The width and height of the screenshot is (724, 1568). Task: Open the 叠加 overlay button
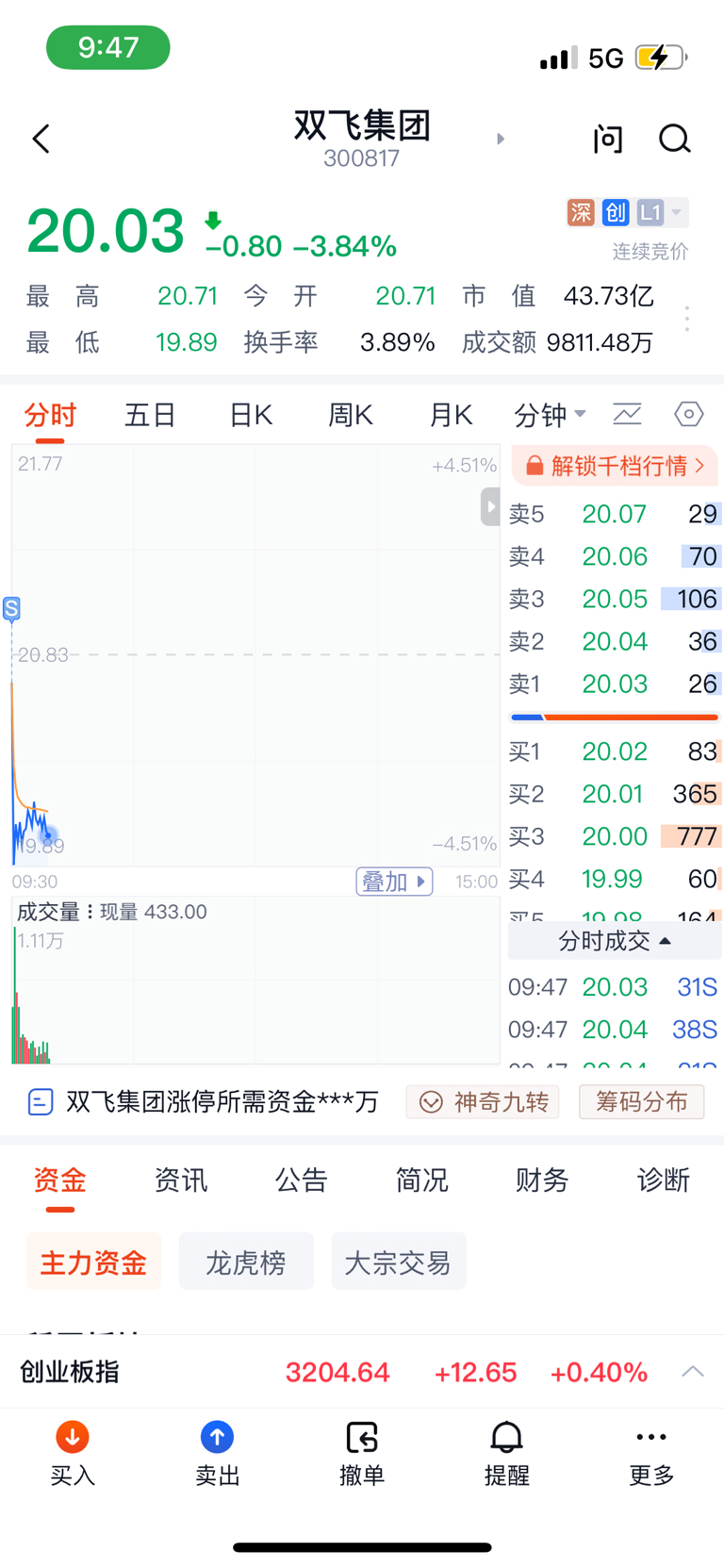click(x=394, y=882)
